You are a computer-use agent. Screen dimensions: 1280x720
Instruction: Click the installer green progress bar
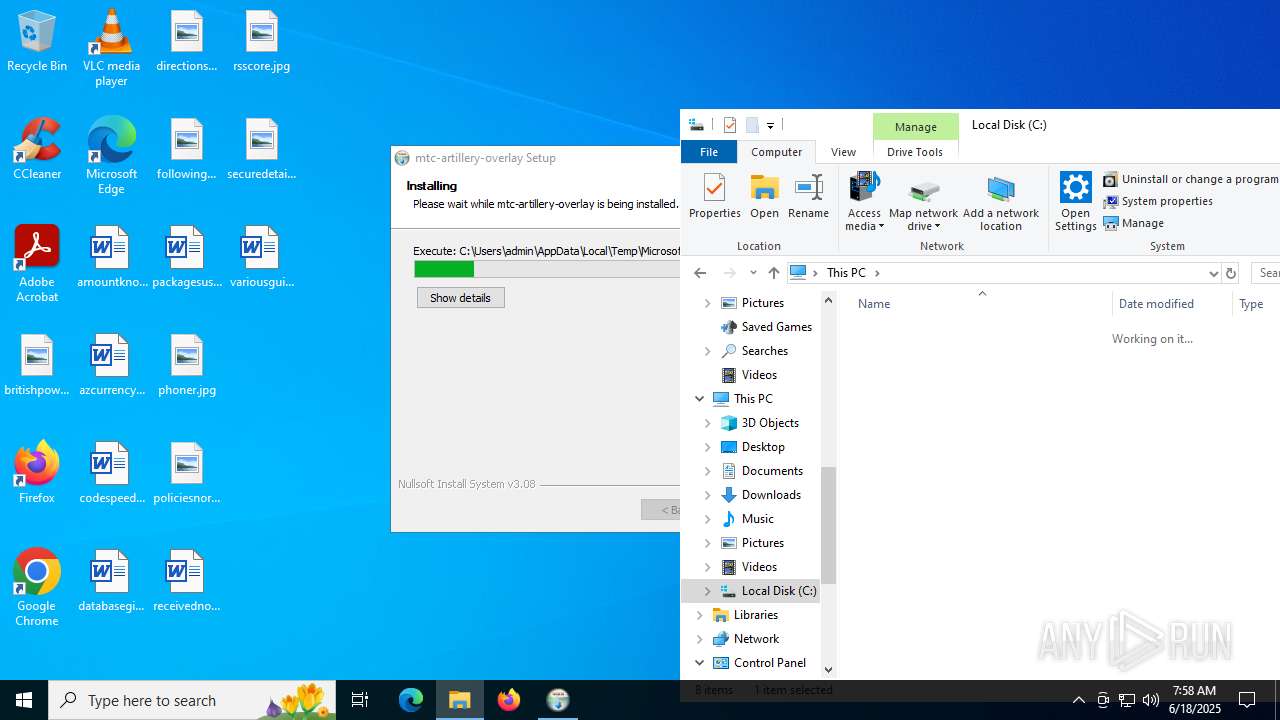pyautogui.click(x=444, y=269)
